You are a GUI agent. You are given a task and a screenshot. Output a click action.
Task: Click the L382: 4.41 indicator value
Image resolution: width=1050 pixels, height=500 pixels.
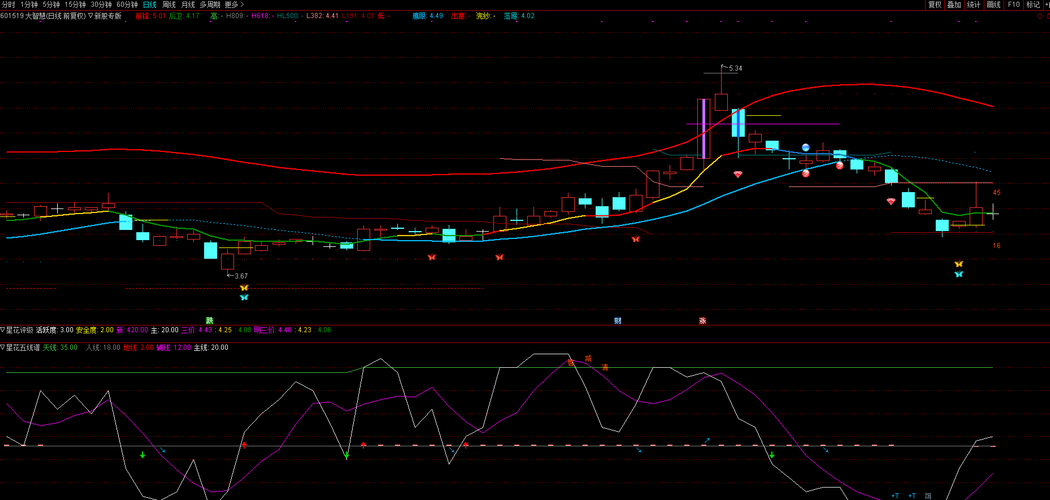click(322, 15)
